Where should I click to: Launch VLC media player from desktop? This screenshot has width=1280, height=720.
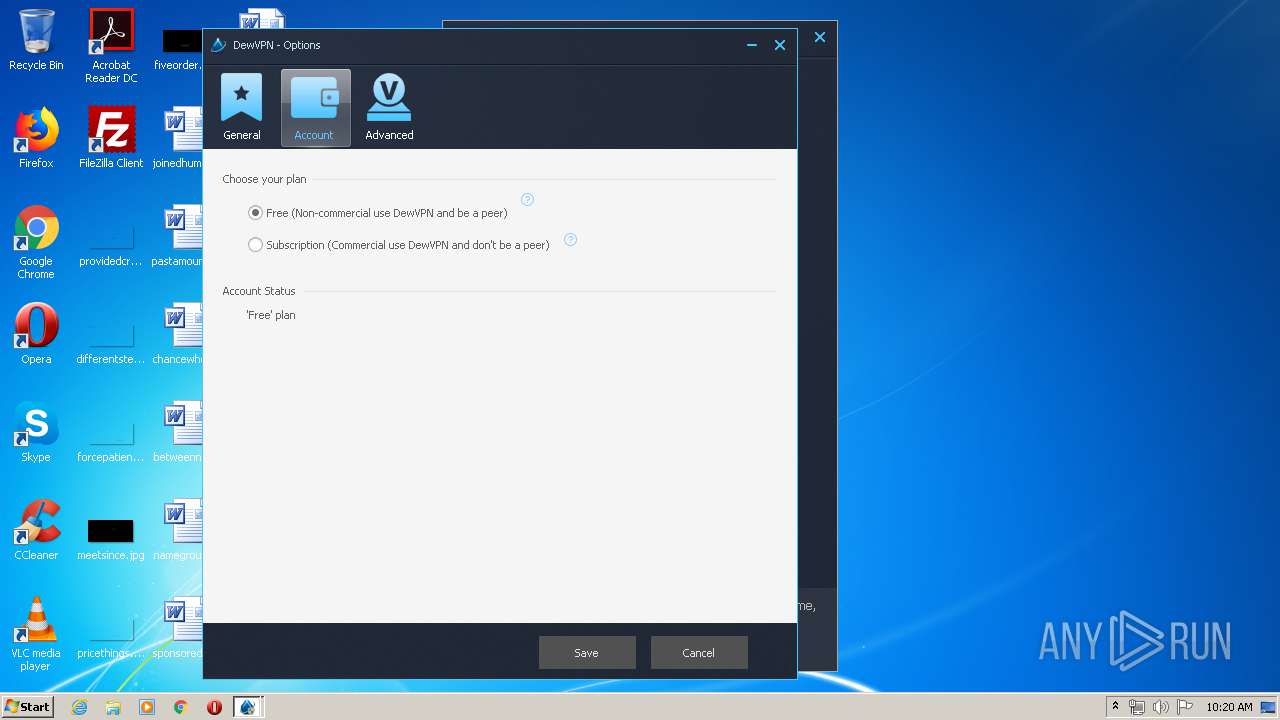tap(36, 634)
